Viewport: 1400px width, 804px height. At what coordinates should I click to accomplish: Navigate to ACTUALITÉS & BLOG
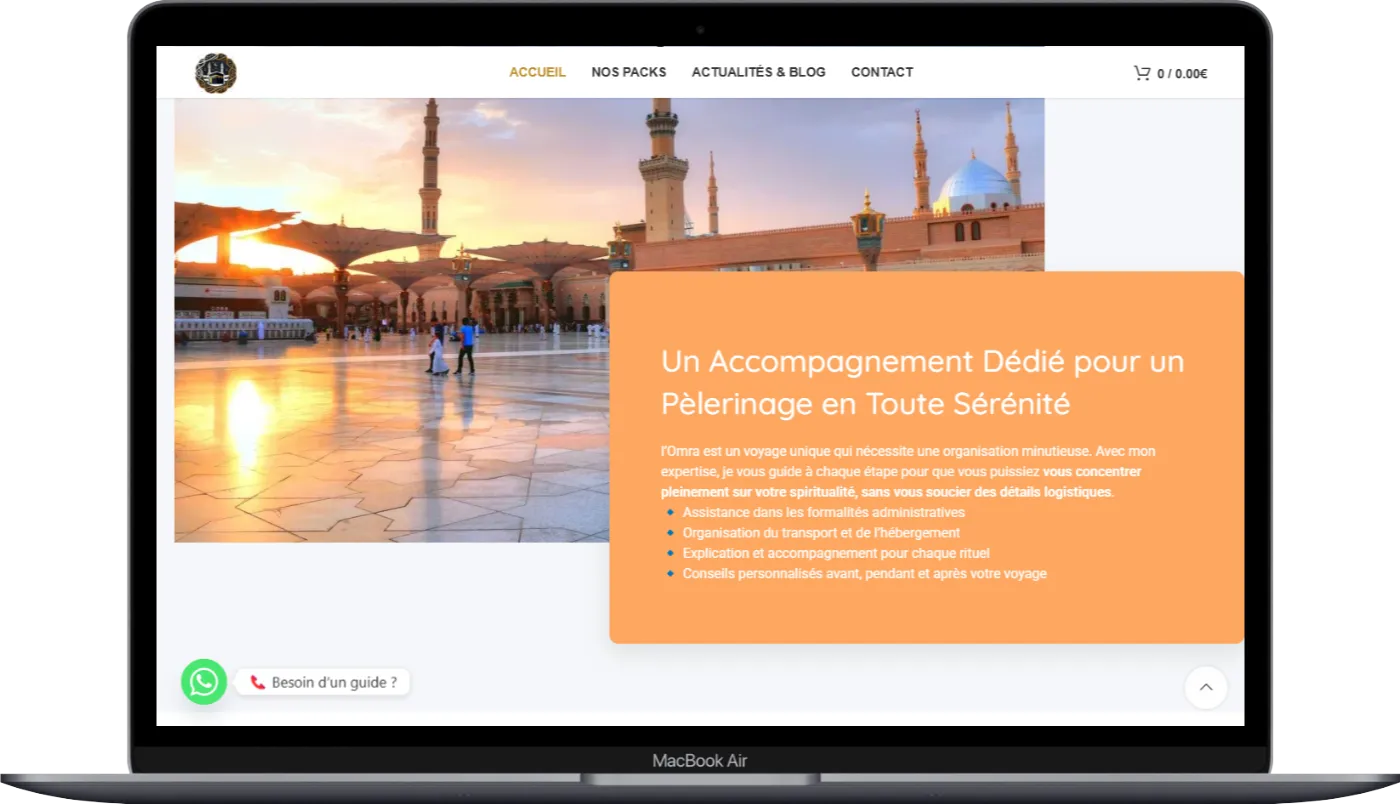(x=758, y=72)
